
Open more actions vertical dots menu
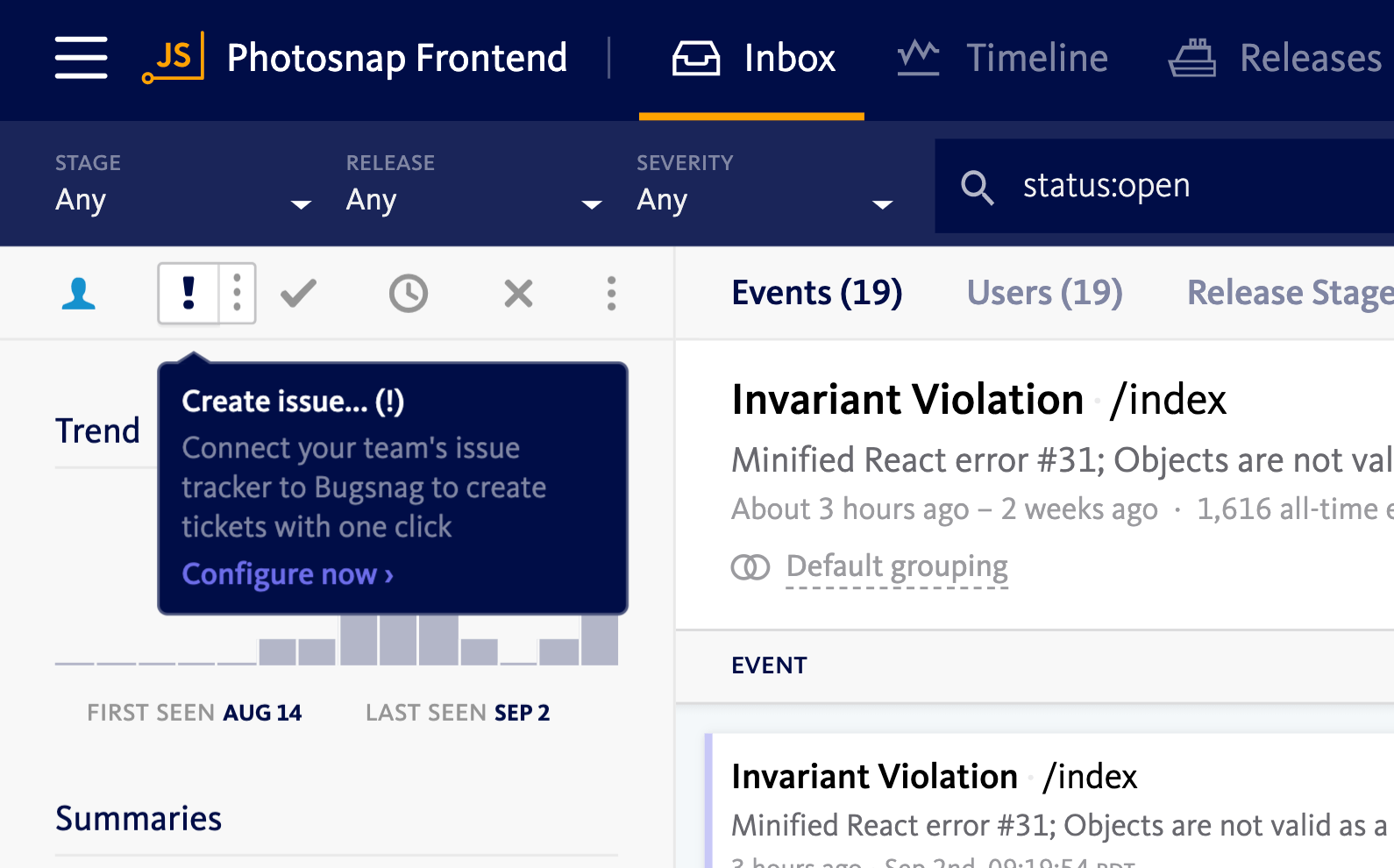point(612,293)
